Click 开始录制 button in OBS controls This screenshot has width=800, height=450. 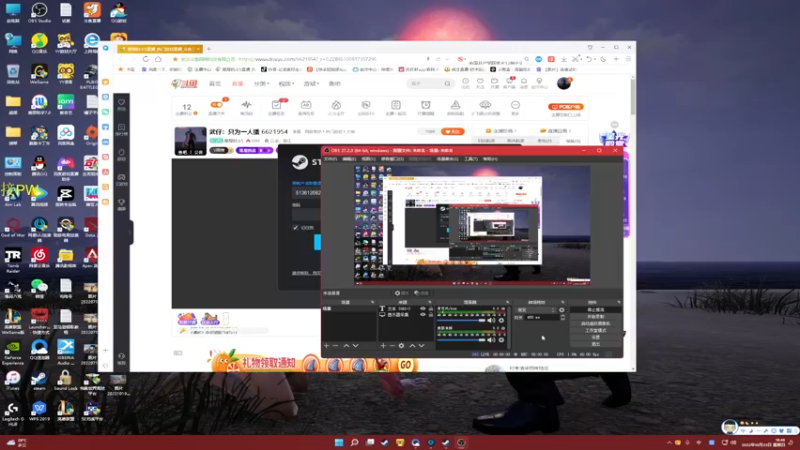pos(595,316)
